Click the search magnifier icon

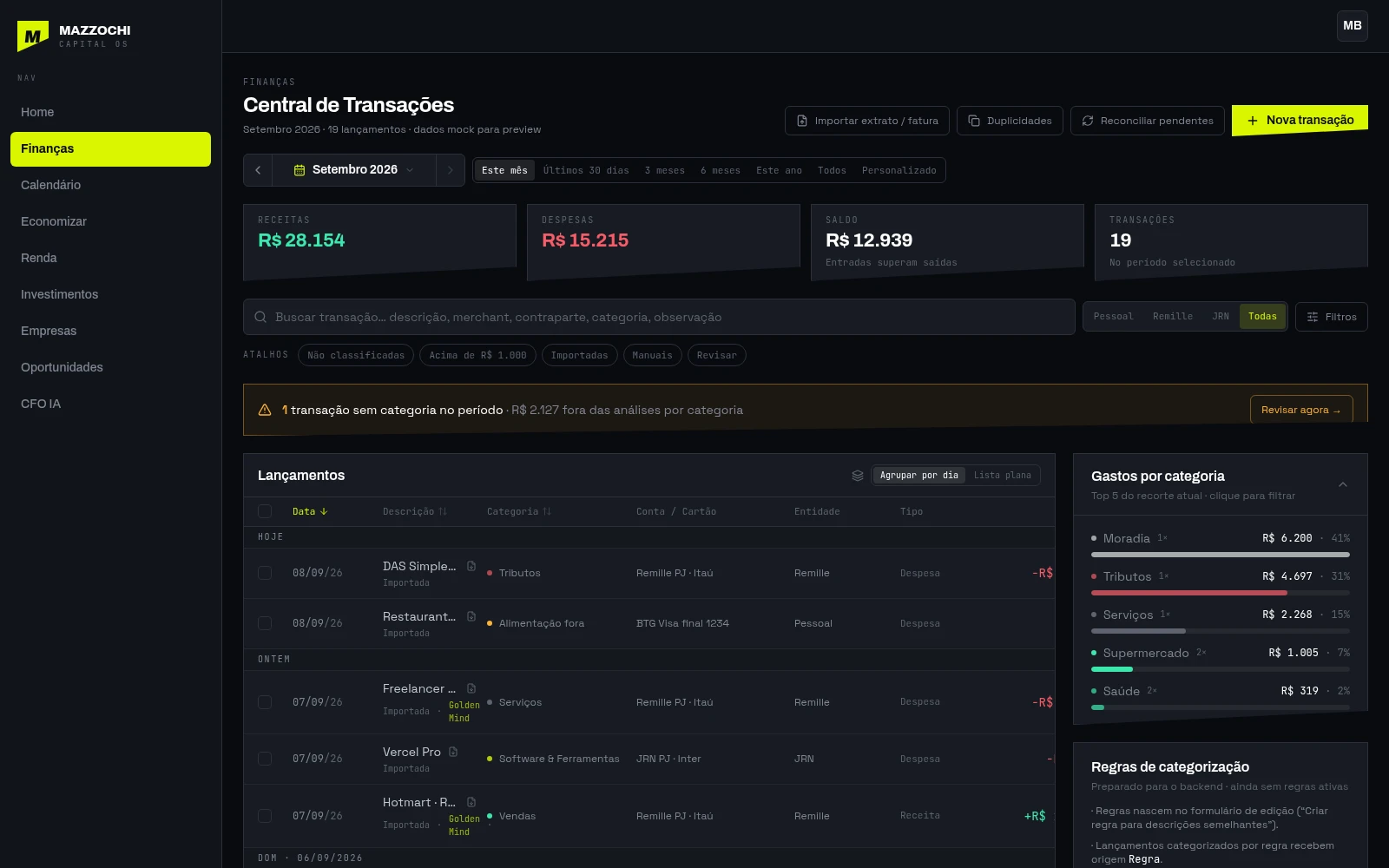260,317
